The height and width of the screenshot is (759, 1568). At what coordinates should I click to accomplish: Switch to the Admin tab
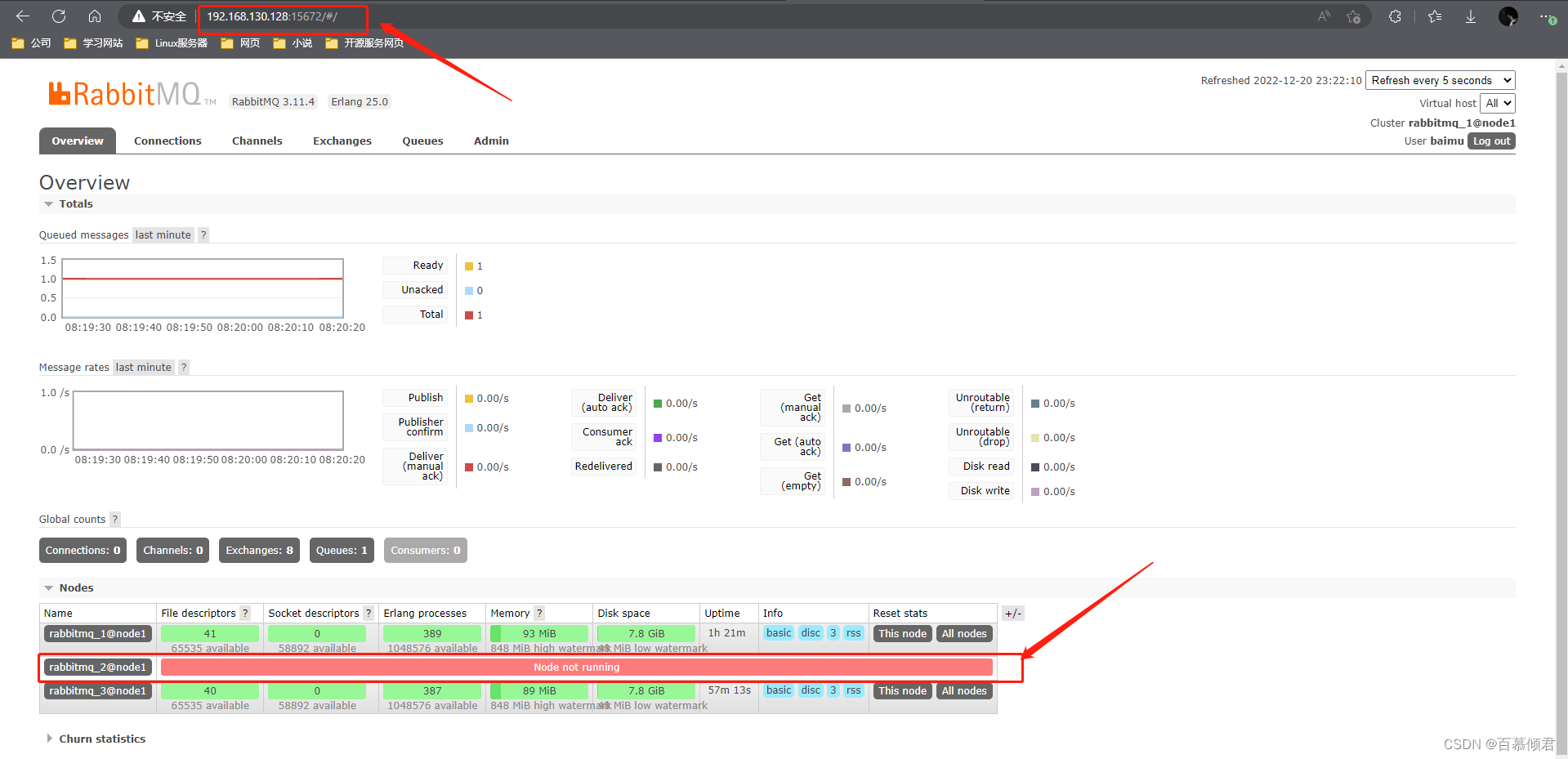click(491, 141)
